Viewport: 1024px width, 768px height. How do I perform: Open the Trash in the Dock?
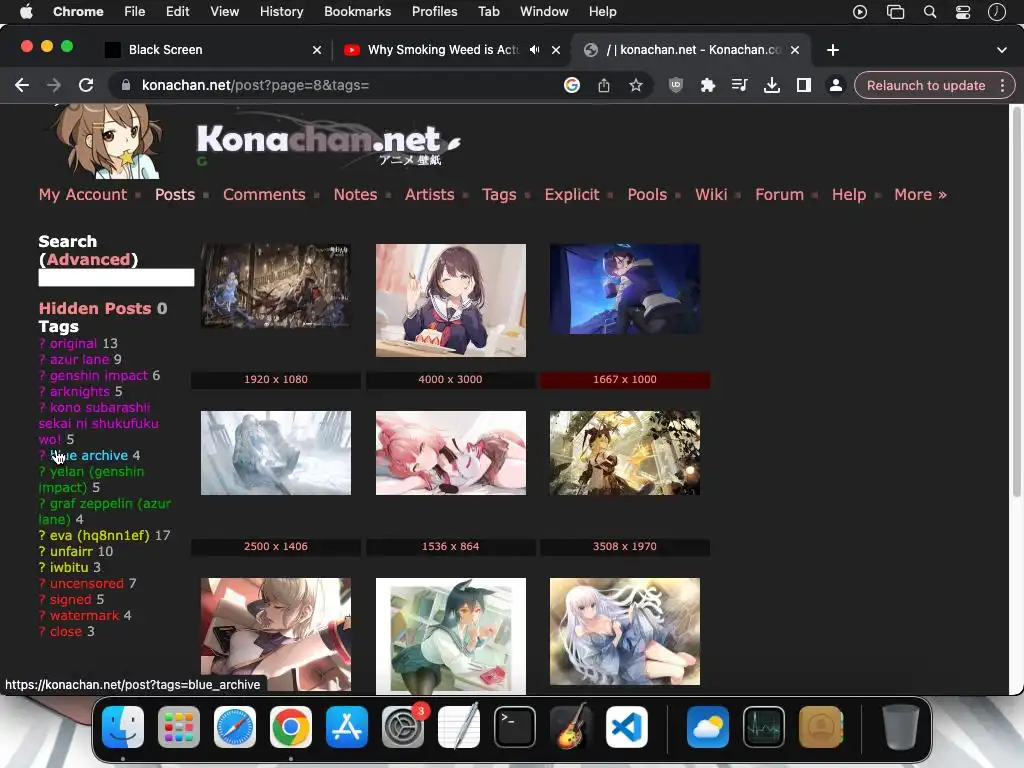[901, 727]
